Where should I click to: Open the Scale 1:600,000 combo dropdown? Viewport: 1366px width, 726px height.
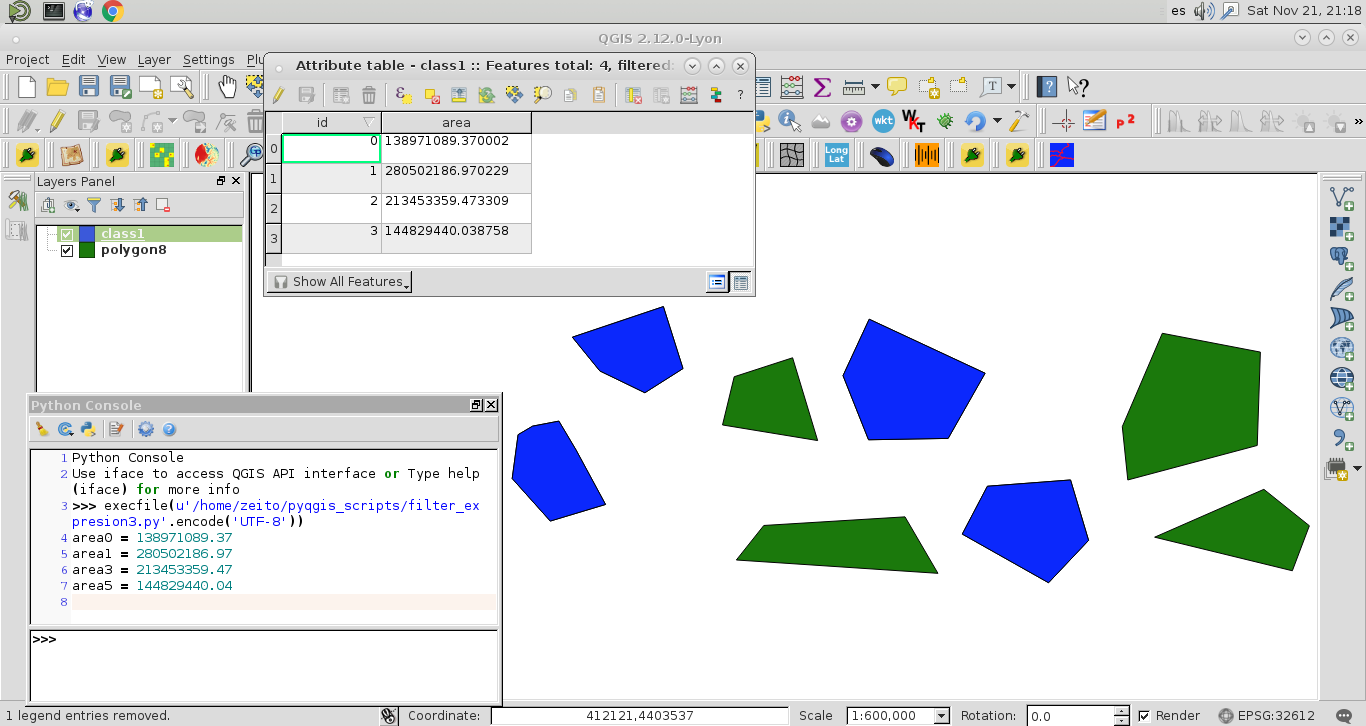(941, 716)
